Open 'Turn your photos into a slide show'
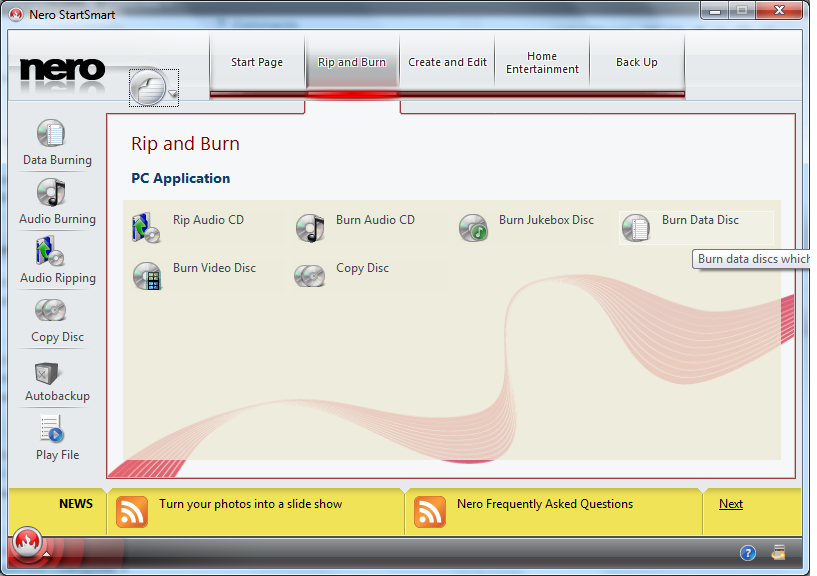Viewport: 817px width, 576px height. click(251, 504)
